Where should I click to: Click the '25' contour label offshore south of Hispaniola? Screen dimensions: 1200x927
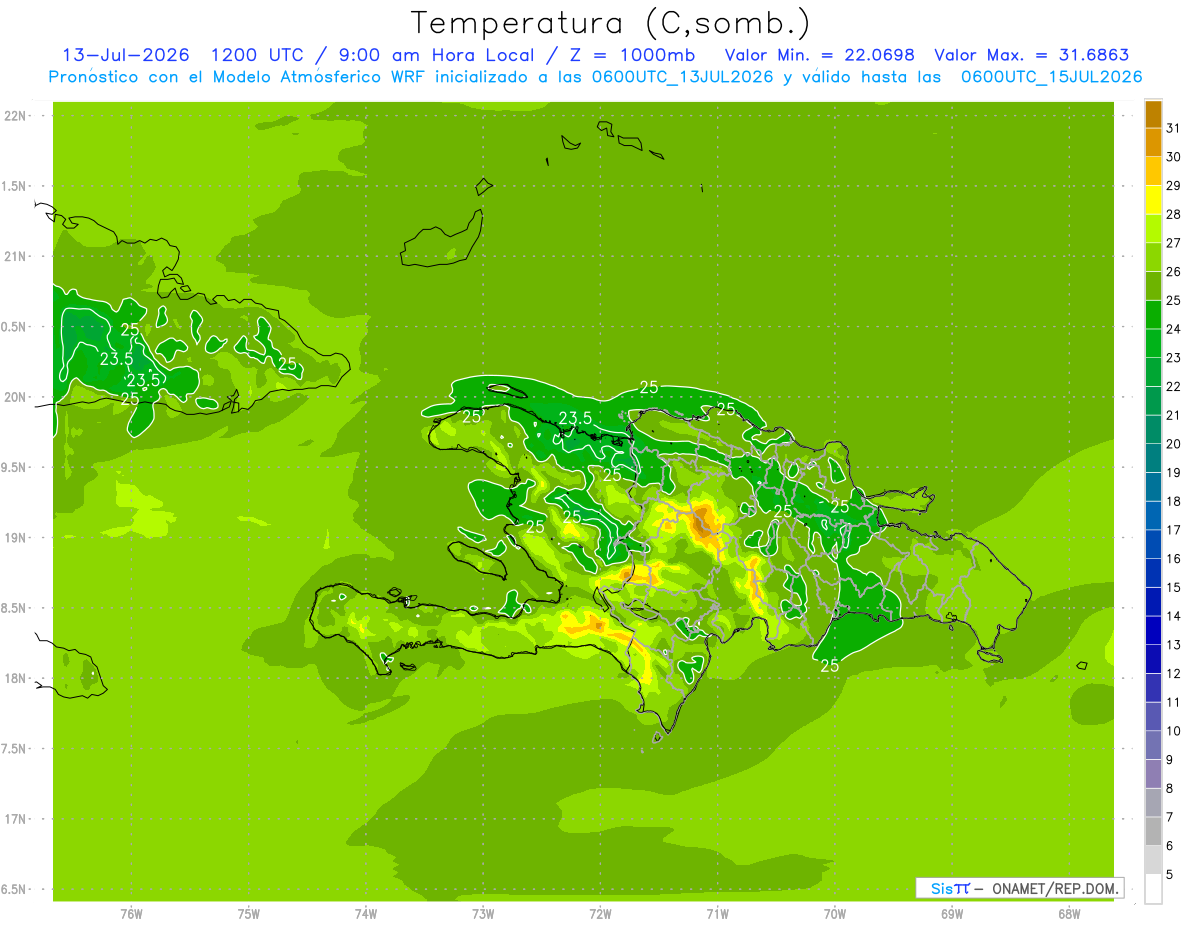[829, 665]
